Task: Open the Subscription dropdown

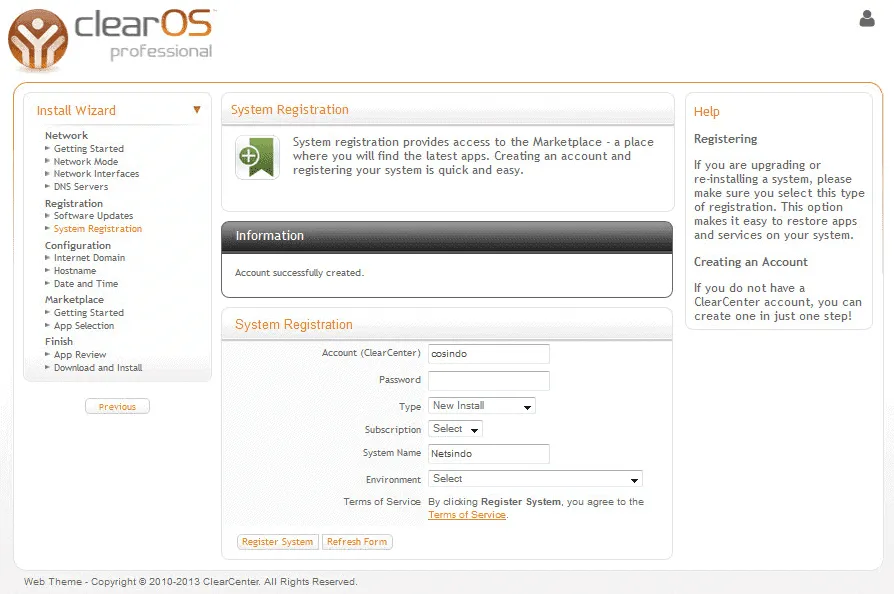Action: (x=455, y=429)
